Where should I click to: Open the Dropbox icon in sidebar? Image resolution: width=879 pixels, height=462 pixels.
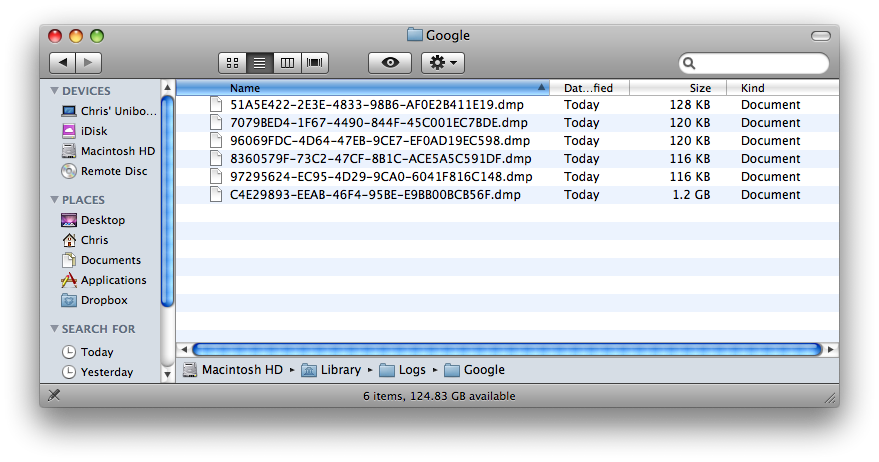(69, 300)
